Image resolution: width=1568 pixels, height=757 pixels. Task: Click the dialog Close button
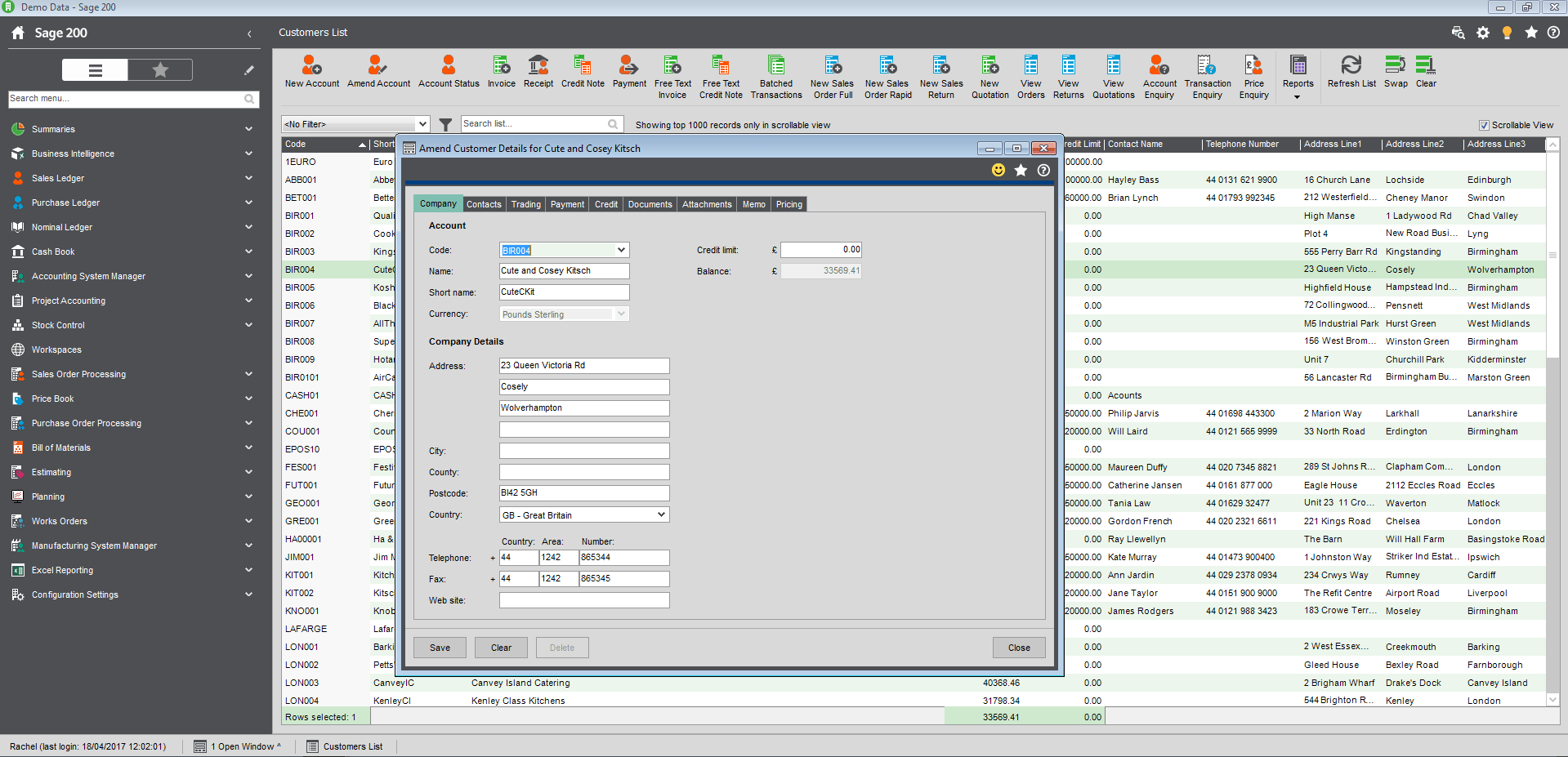[x=1019, y=648]
